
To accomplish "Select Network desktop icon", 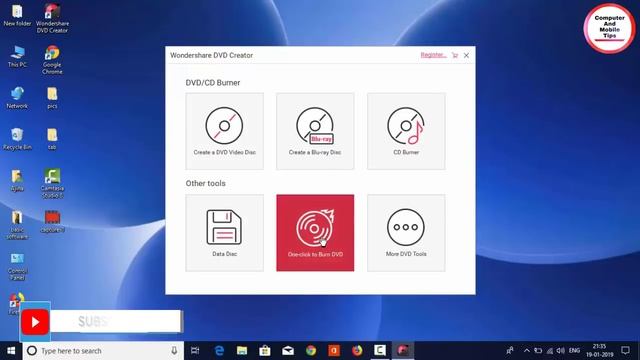I will click(x=17, y=98).
